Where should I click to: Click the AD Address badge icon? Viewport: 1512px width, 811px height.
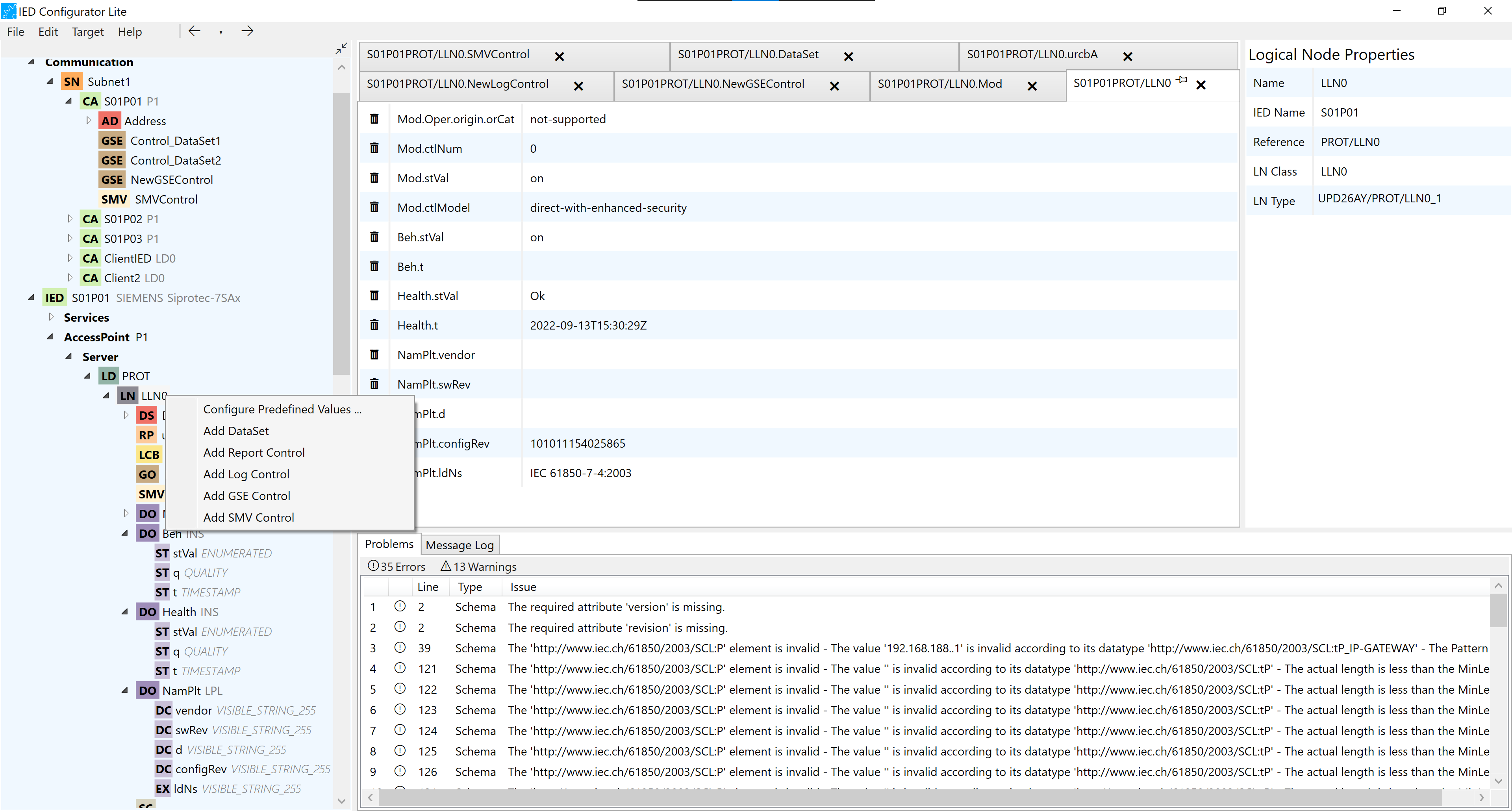(x=110, y=121)
